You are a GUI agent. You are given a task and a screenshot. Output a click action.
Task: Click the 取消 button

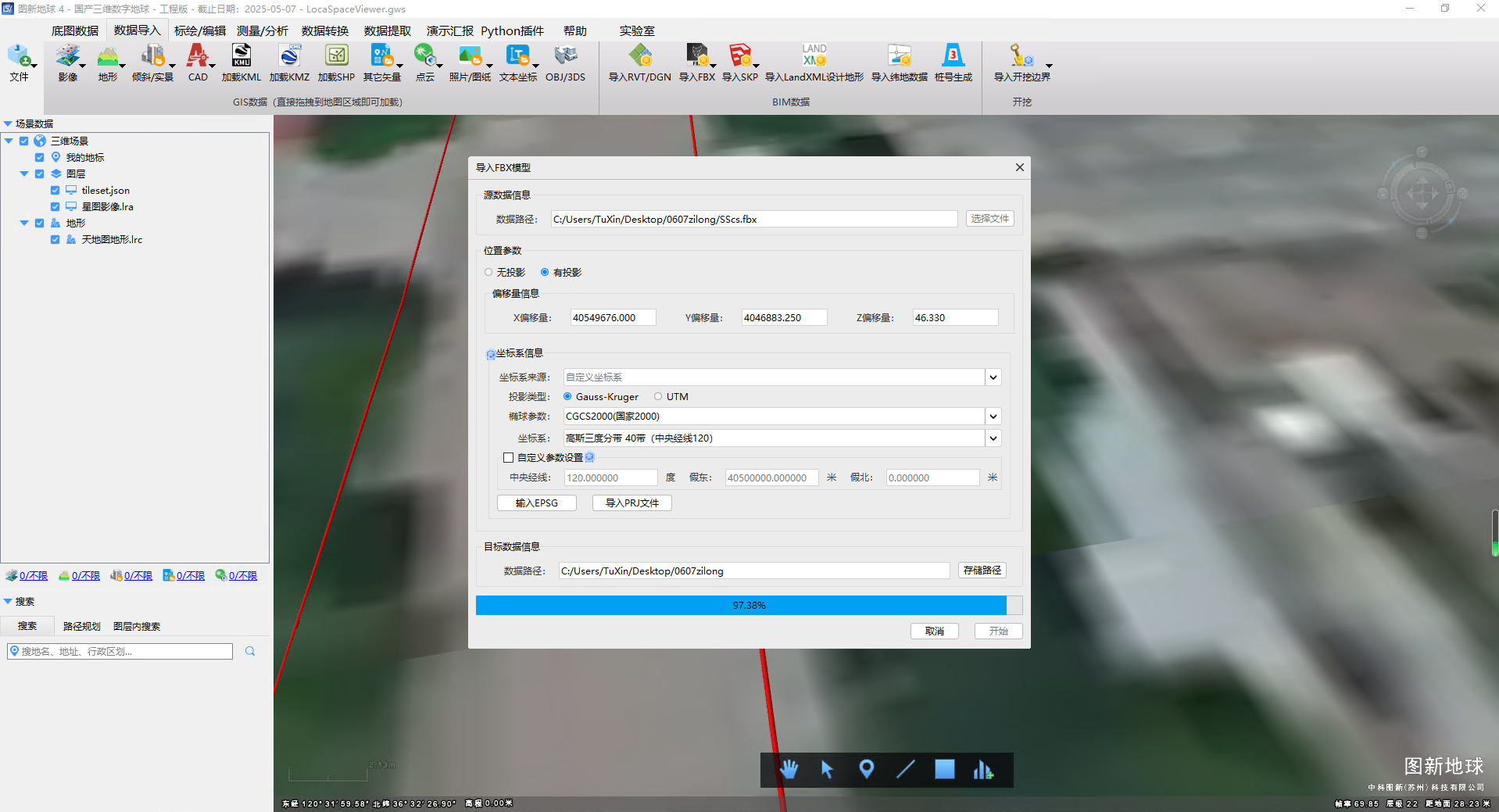935,631
